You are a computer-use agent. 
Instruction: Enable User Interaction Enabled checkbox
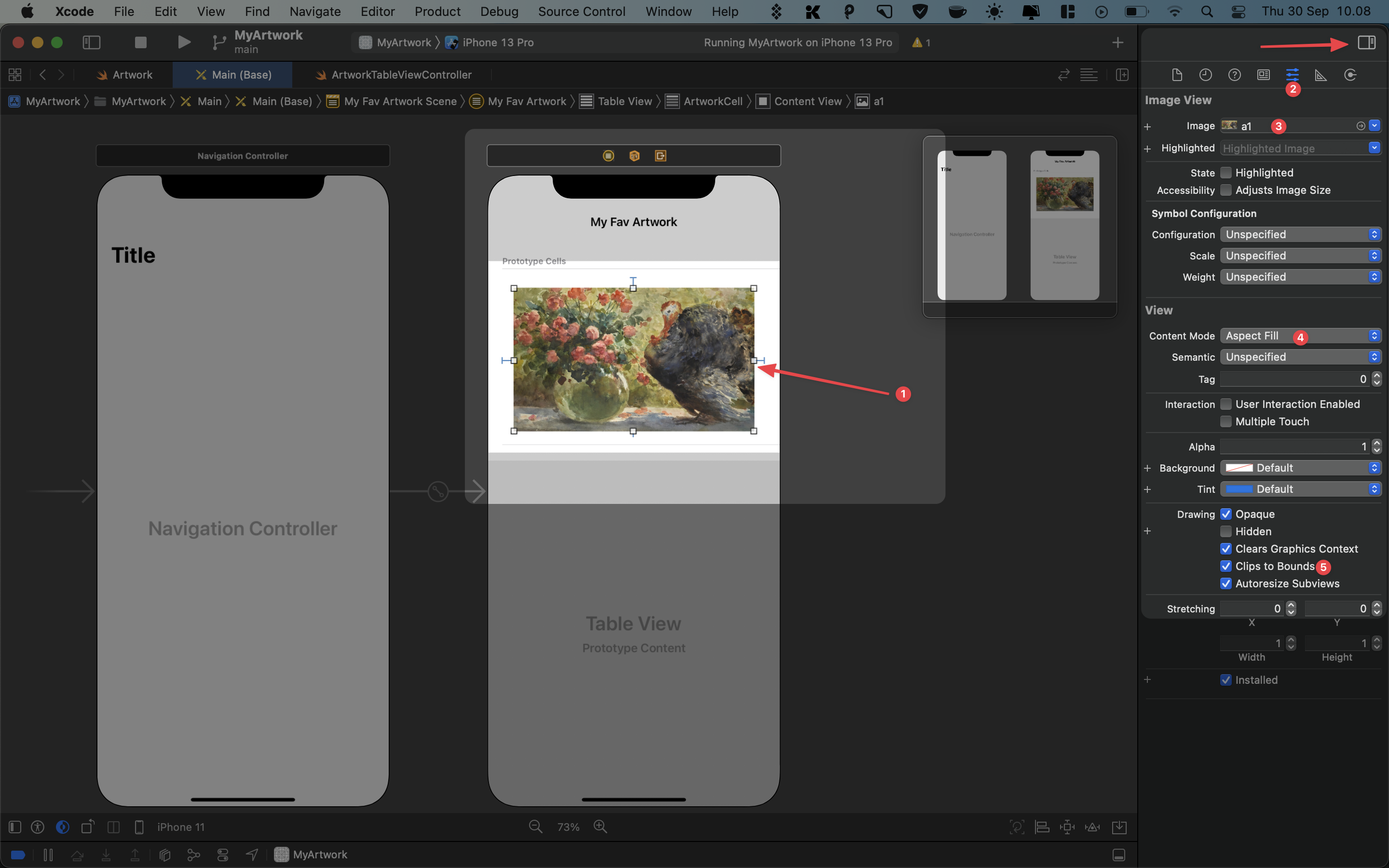[x=1226, y=404]
